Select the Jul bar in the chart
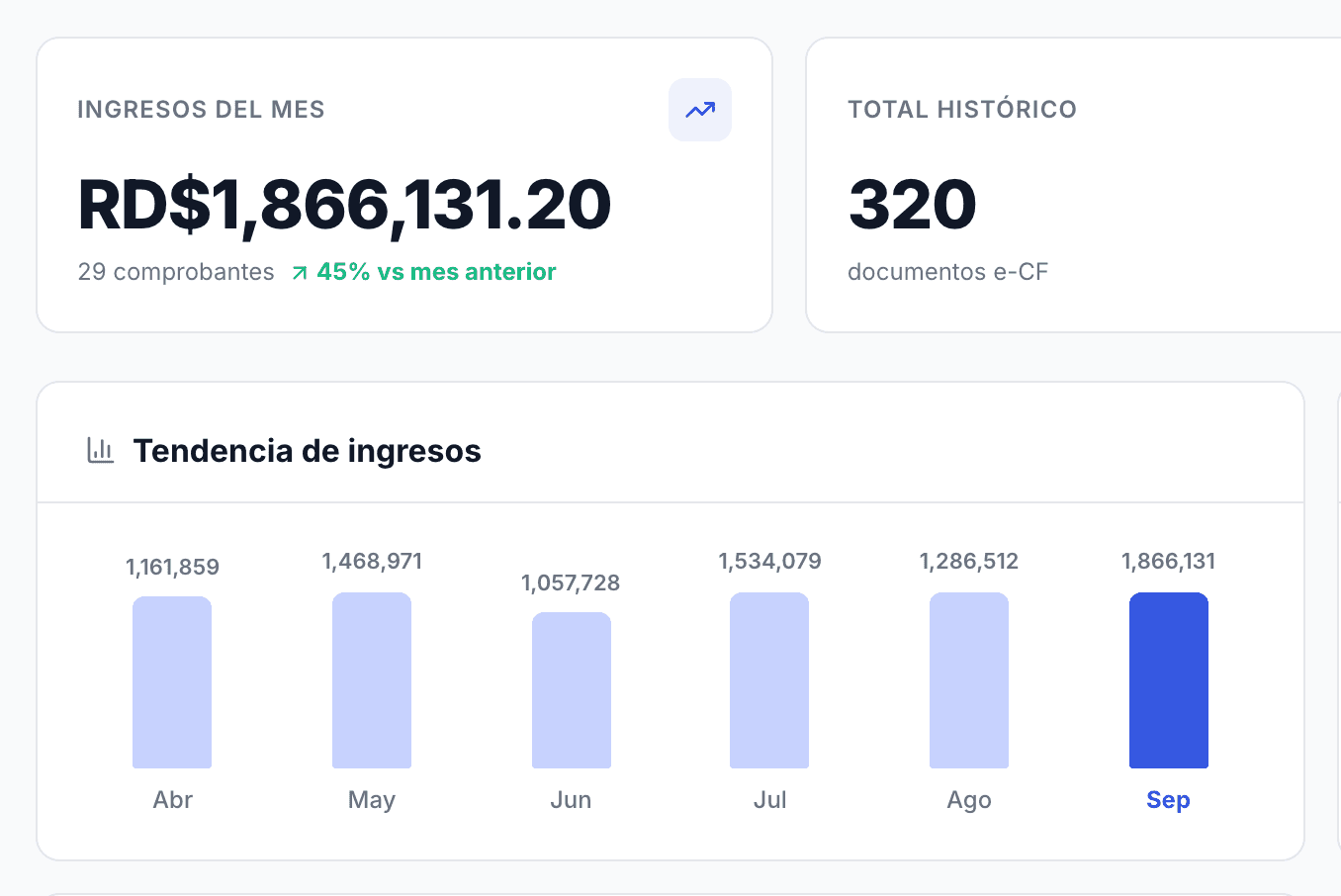Image resolution: width=1341 pixels, height=896 pixels. click(x=769, y=680)
